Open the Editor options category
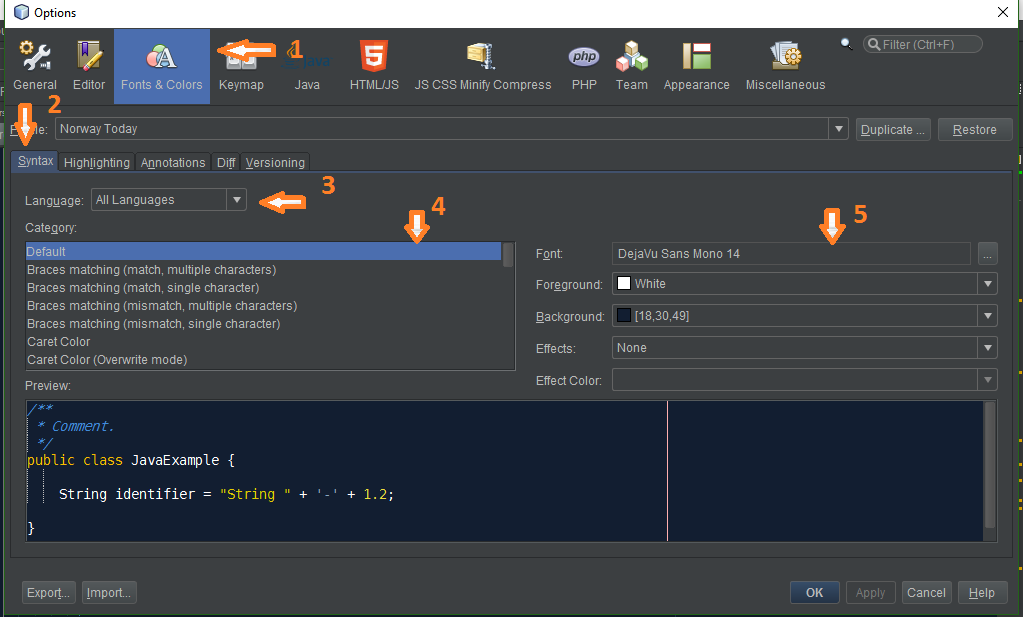 [89, 66]
